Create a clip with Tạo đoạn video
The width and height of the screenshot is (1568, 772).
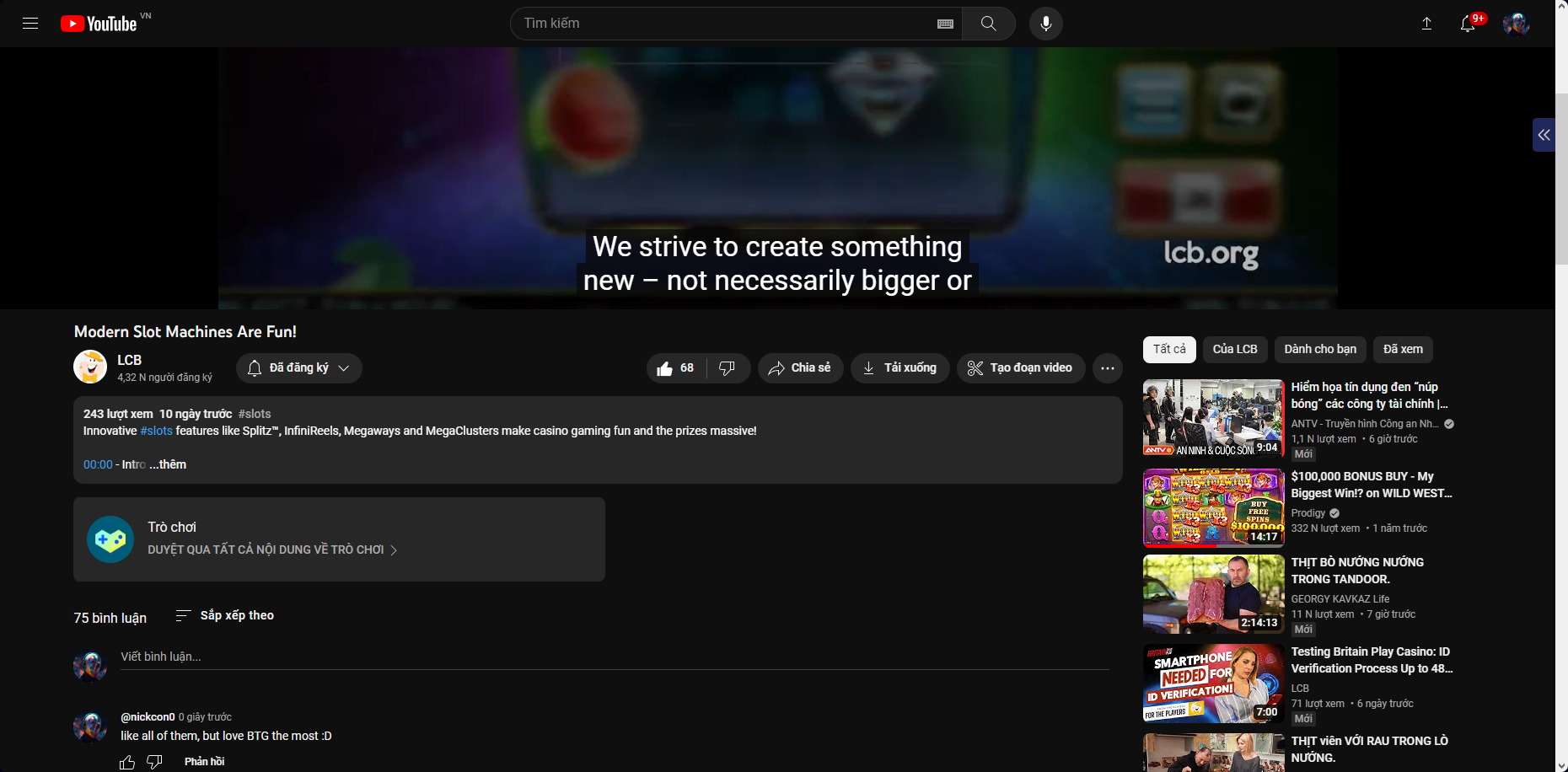tap(1021, 368)
